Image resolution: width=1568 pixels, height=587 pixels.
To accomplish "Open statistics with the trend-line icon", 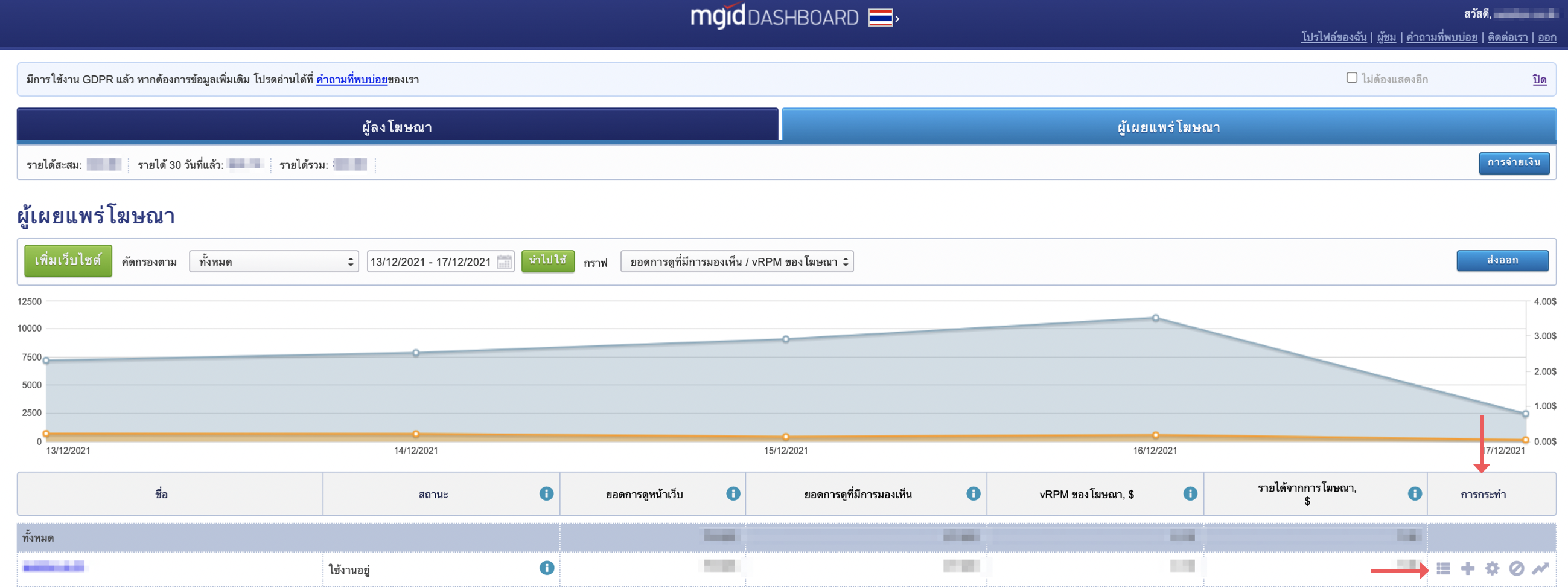I will pos(1541,568).
